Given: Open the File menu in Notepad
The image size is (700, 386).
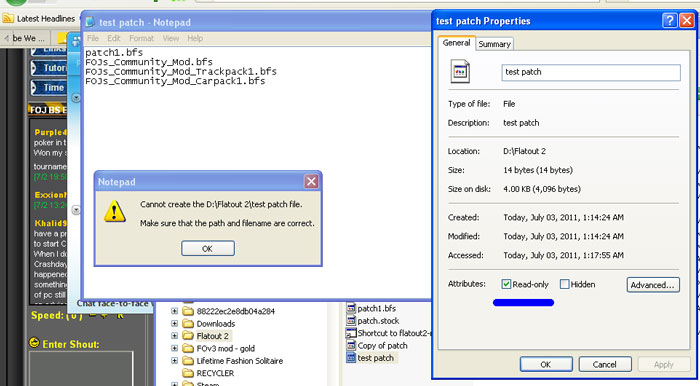Looking at the screenshot, I should (x=93, y=38).
